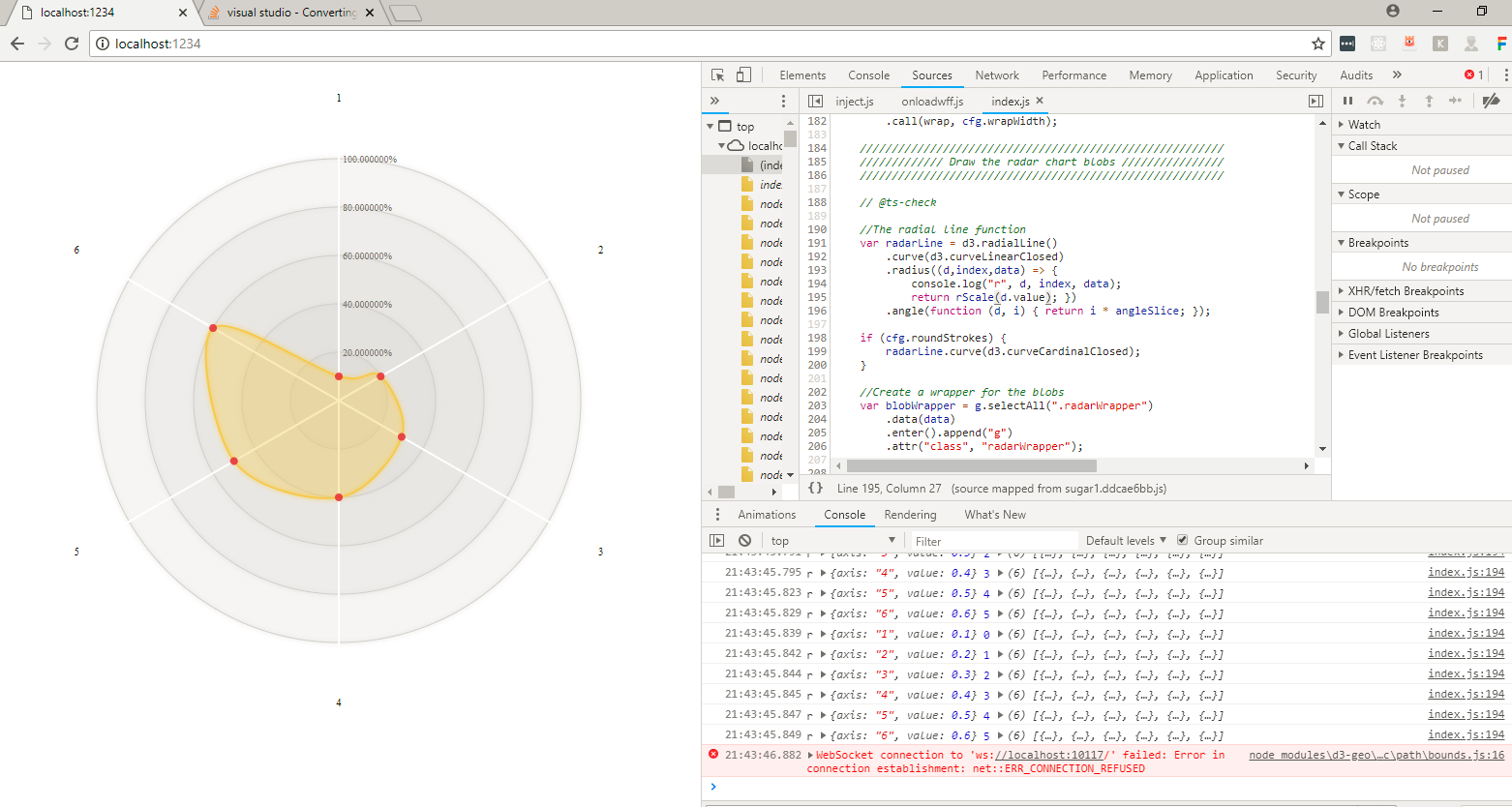Image resolution: width=1512 pixels, height=807 pixels.
Task: Clear the console output
Action: tap(744, 541)
